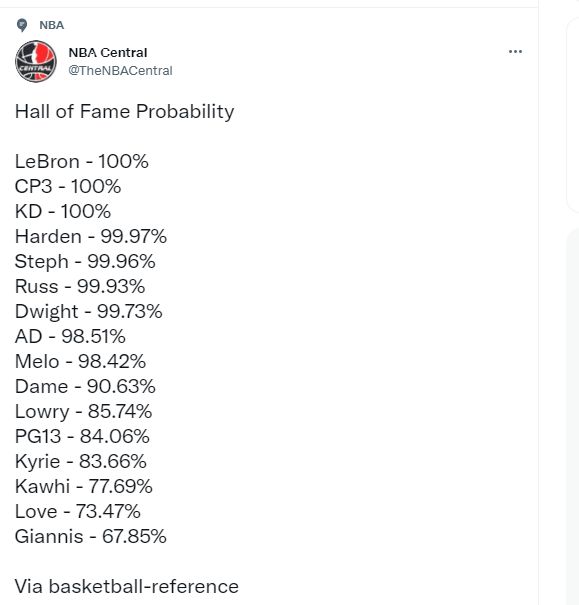
Task: Click the Kyrie - 83.66% line
Action: (81, 461)
